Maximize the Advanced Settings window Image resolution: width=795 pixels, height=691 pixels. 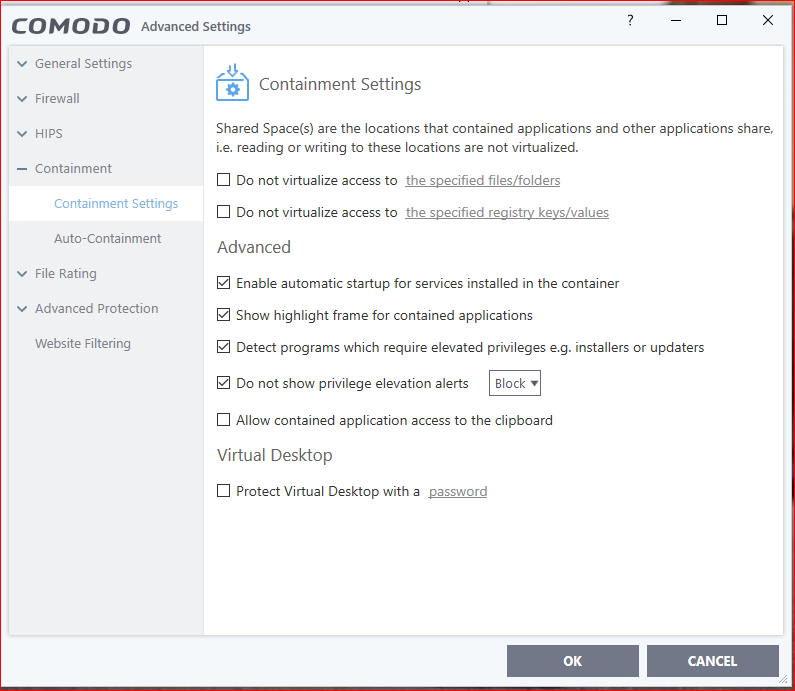pos(722,21)
